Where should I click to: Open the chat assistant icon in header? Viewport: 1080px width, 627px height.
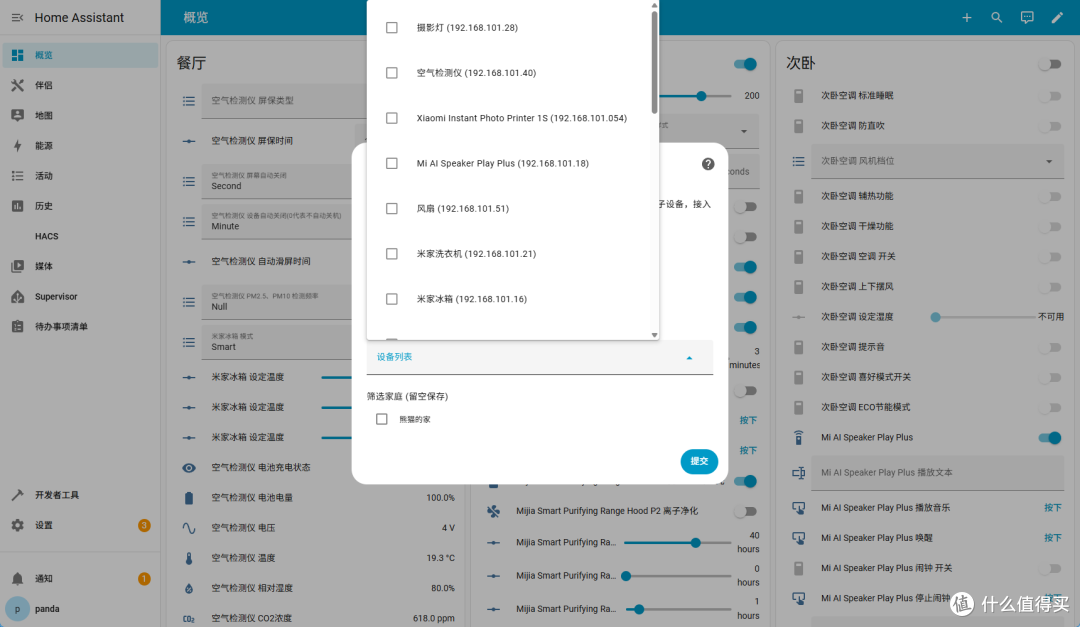[1027, 17]
